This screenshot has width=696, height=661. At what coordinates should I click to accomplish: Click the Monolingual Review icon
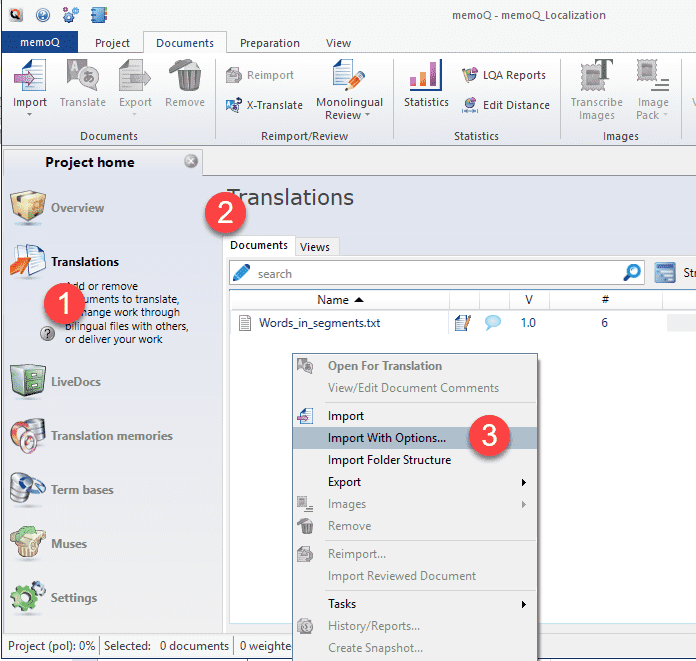(x=349, y=74)
